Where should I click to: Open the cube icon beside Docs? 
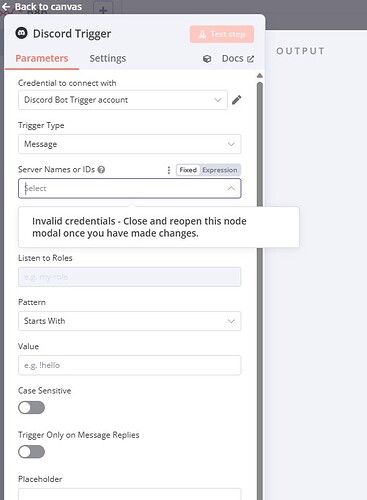(207, 59)
